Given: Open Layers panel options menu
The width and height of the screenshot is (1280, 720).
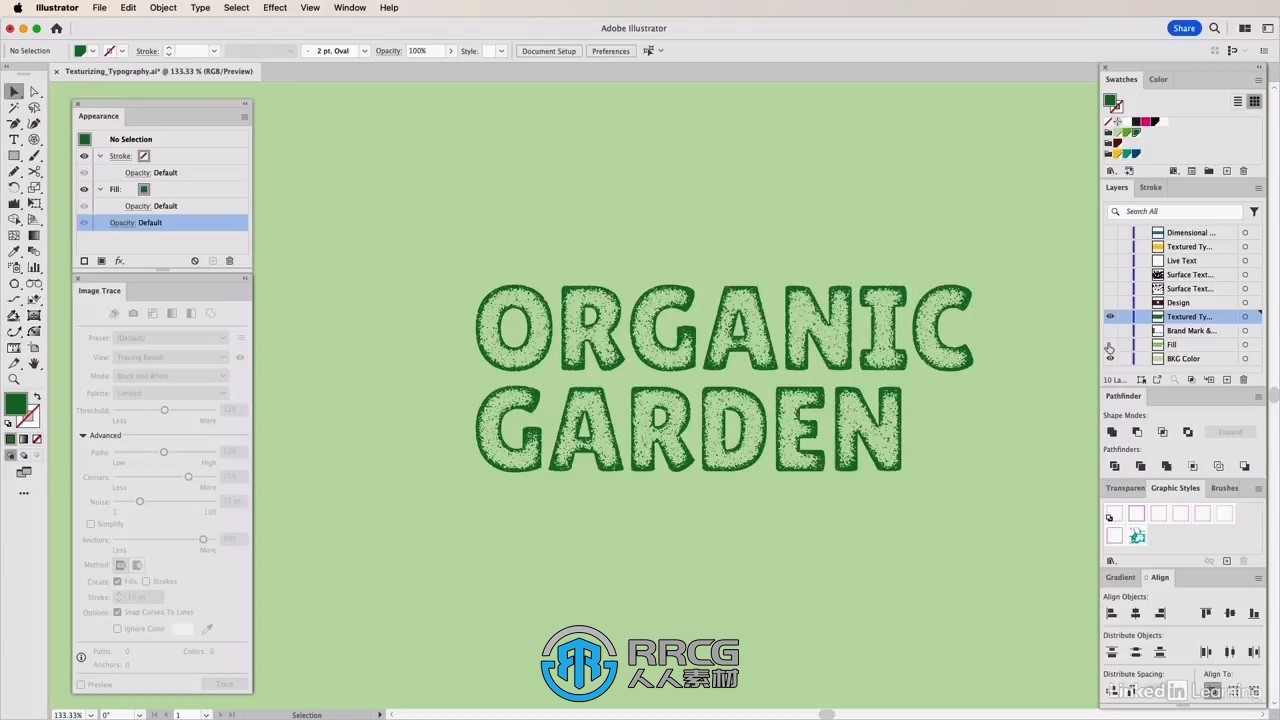Looking at the screenshot, I should click(x=1258, y=188).
